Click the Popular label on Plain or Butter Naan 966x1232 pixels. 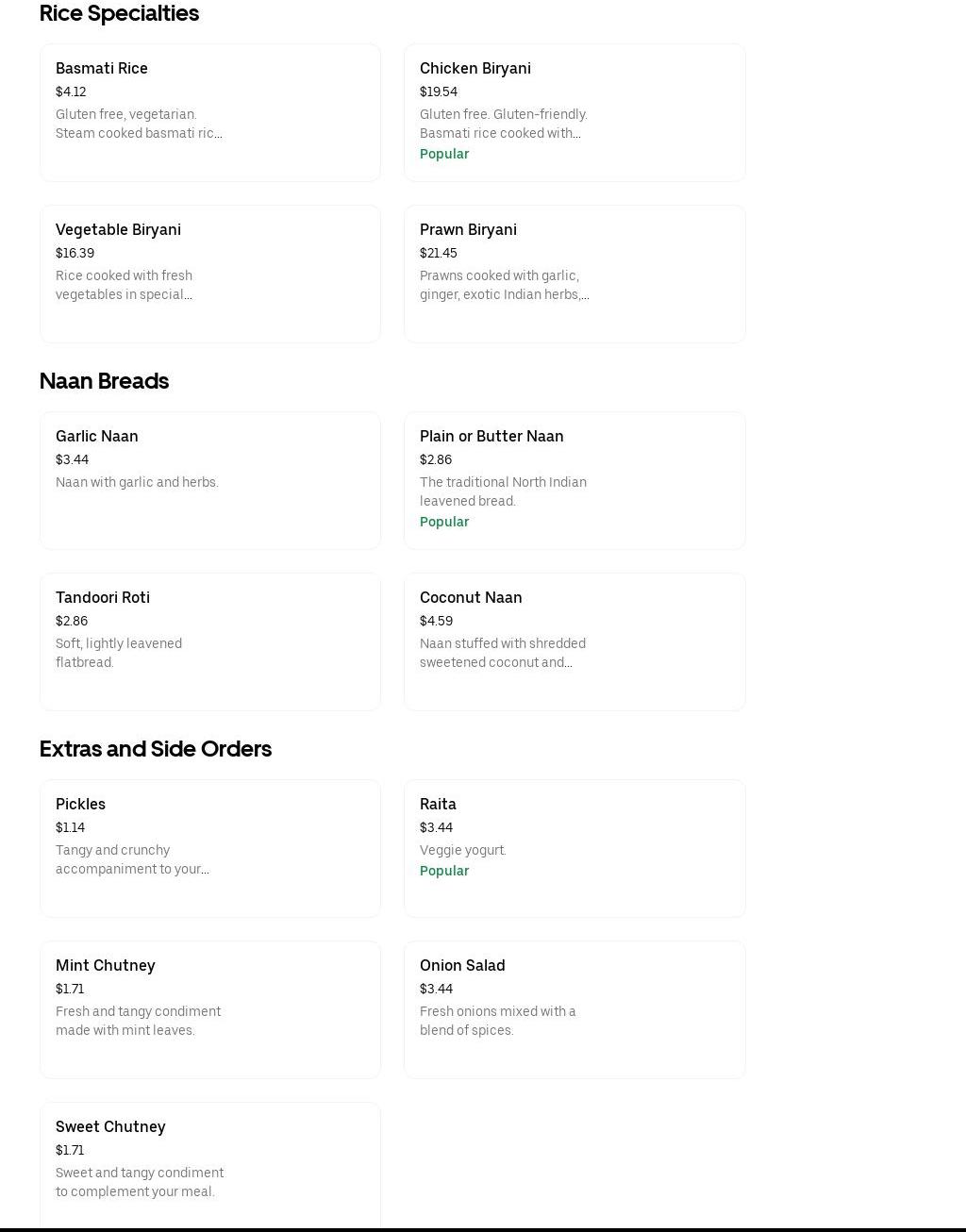pos(444,522)
